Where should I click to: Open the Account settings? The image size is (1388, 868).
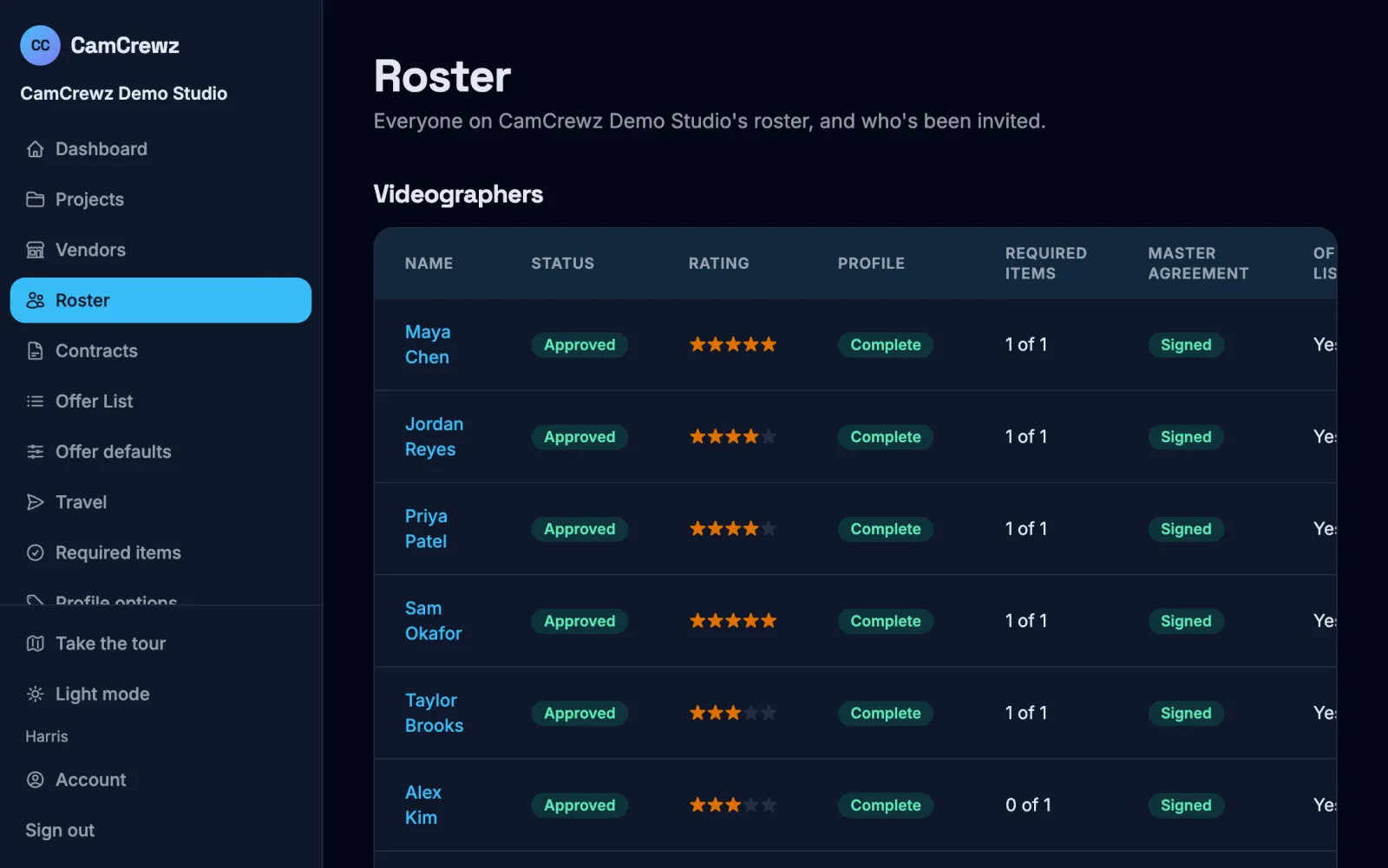(160, 780)
